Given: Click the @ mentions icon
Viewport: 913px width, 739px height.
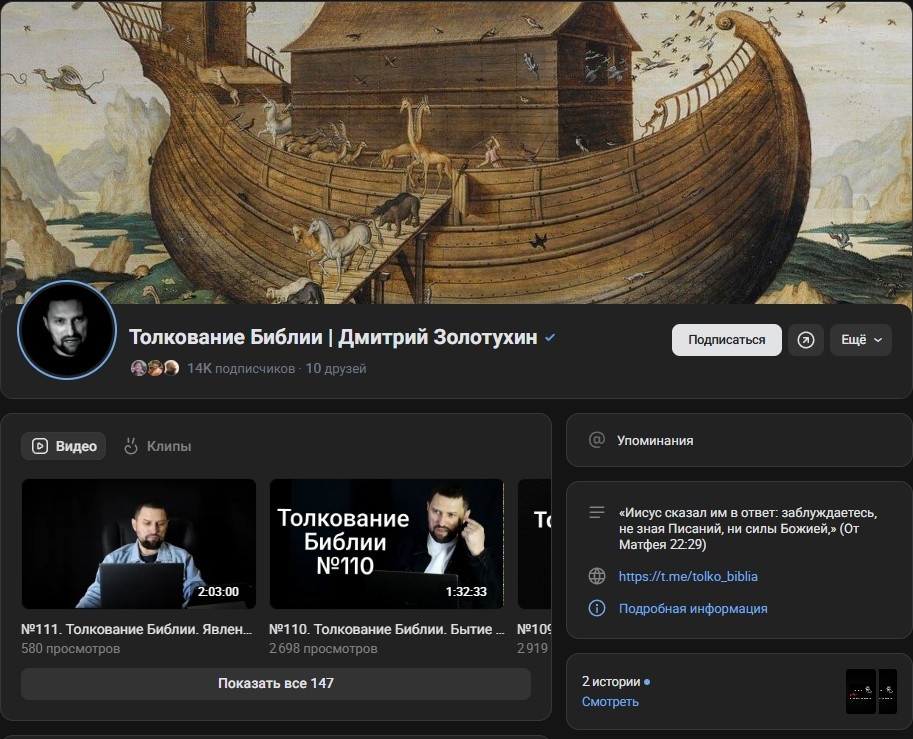Looking at the screenshot, I should click(x=597, y=440).
